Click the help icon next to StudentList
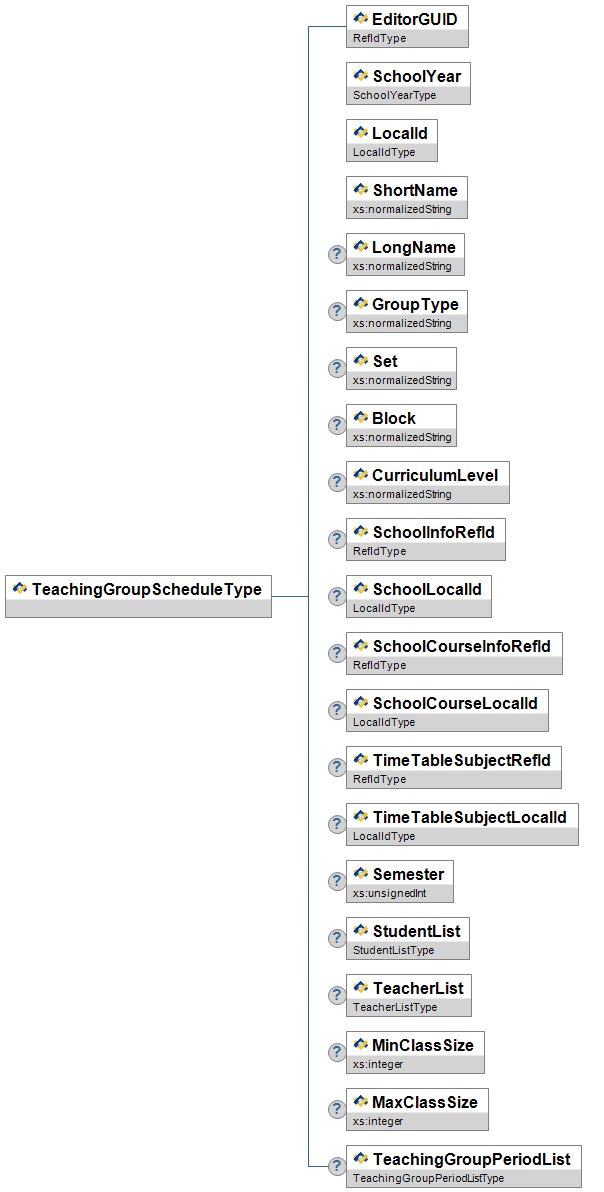Viewport: 604px width, 1192px height. [337, 938]
